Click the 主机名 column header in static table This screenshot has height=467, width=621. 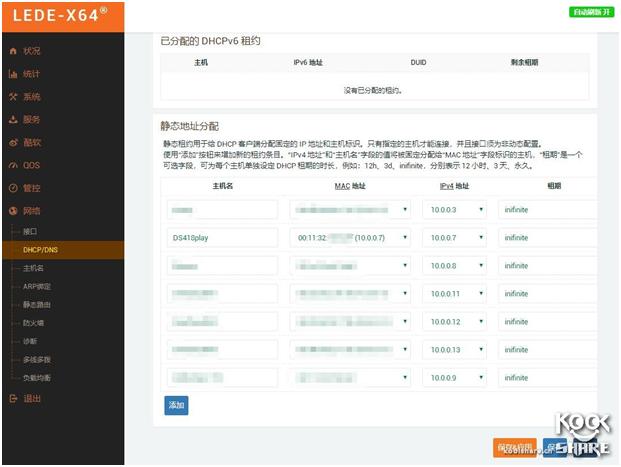coord(223,186)
